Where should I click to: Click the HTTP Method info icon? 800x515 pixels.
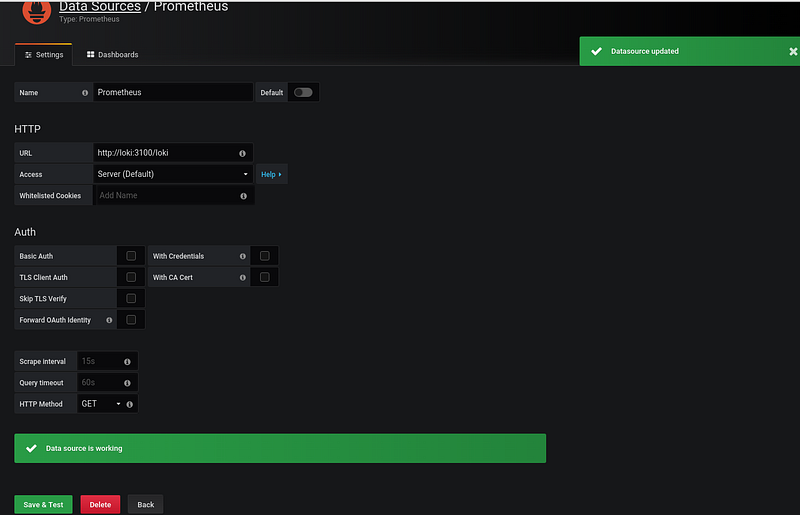tap(130, 404)
